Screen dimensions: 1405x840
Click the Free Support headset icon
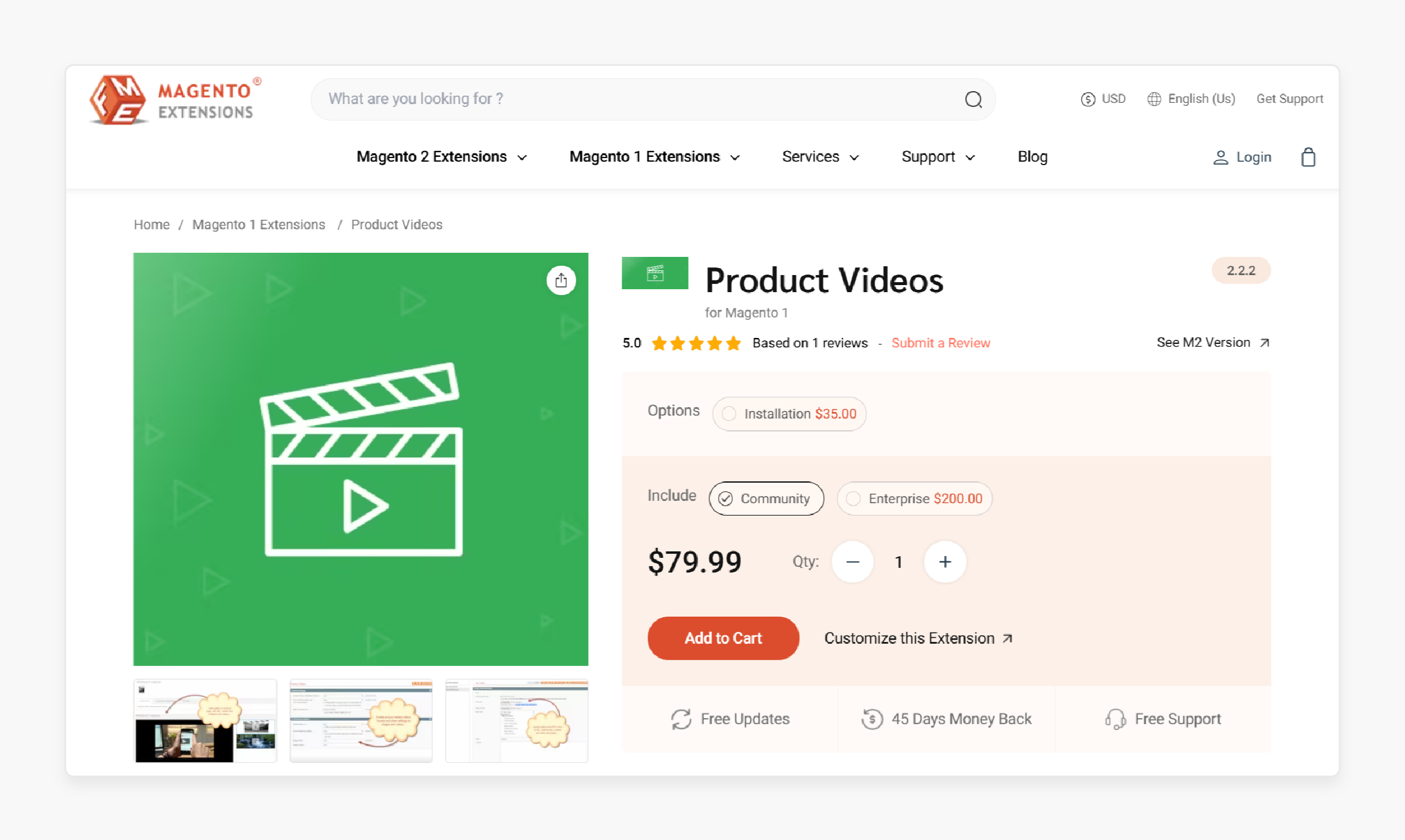[1113, 719]
